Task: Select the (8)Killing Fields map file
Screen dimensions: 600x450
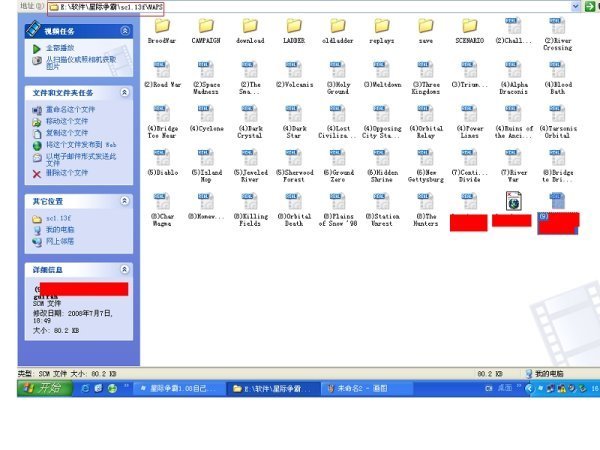Action: [x=250, y=210]
